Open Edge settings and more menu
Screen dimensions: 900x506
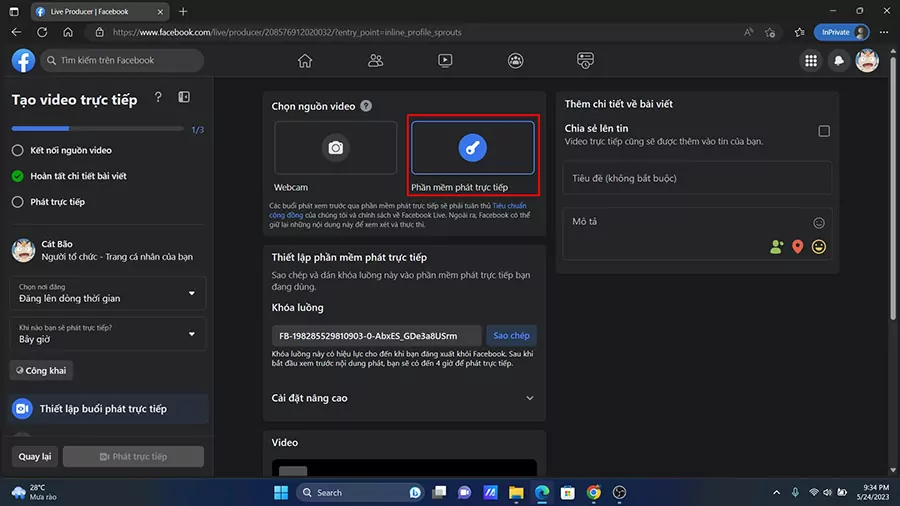[x=884, y=32]
